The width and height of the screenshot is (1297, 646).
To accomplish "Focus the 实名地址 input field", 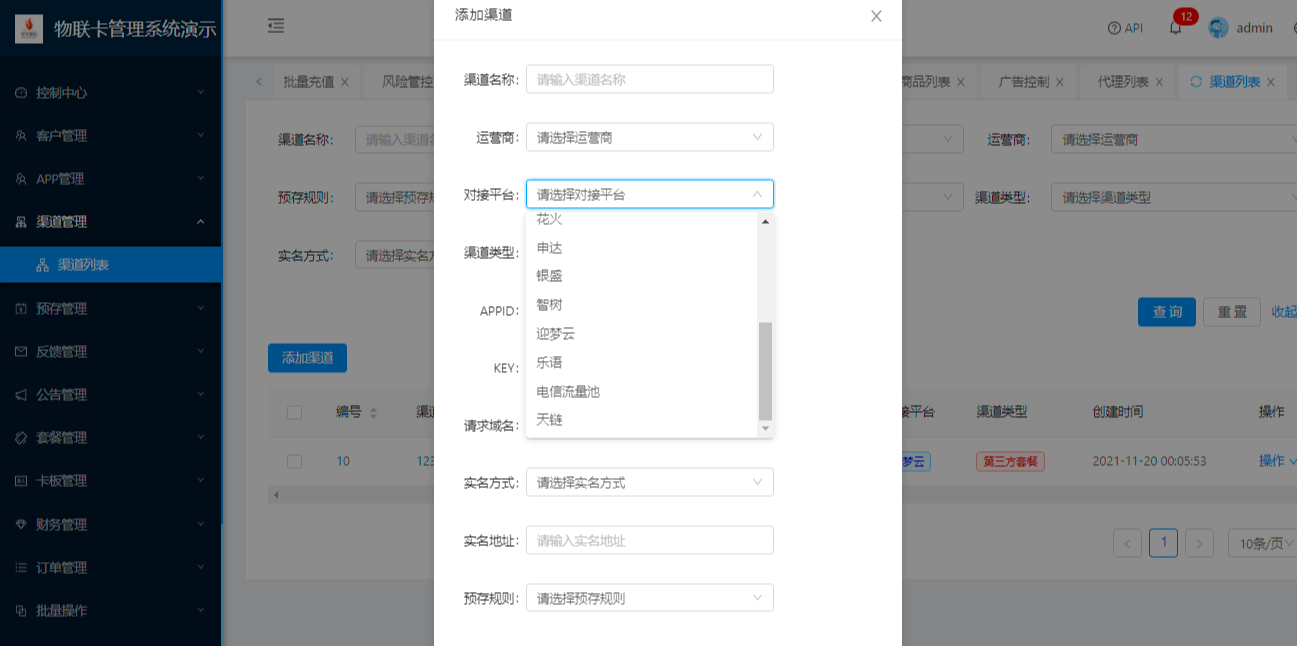I will [x=650, y=540].
